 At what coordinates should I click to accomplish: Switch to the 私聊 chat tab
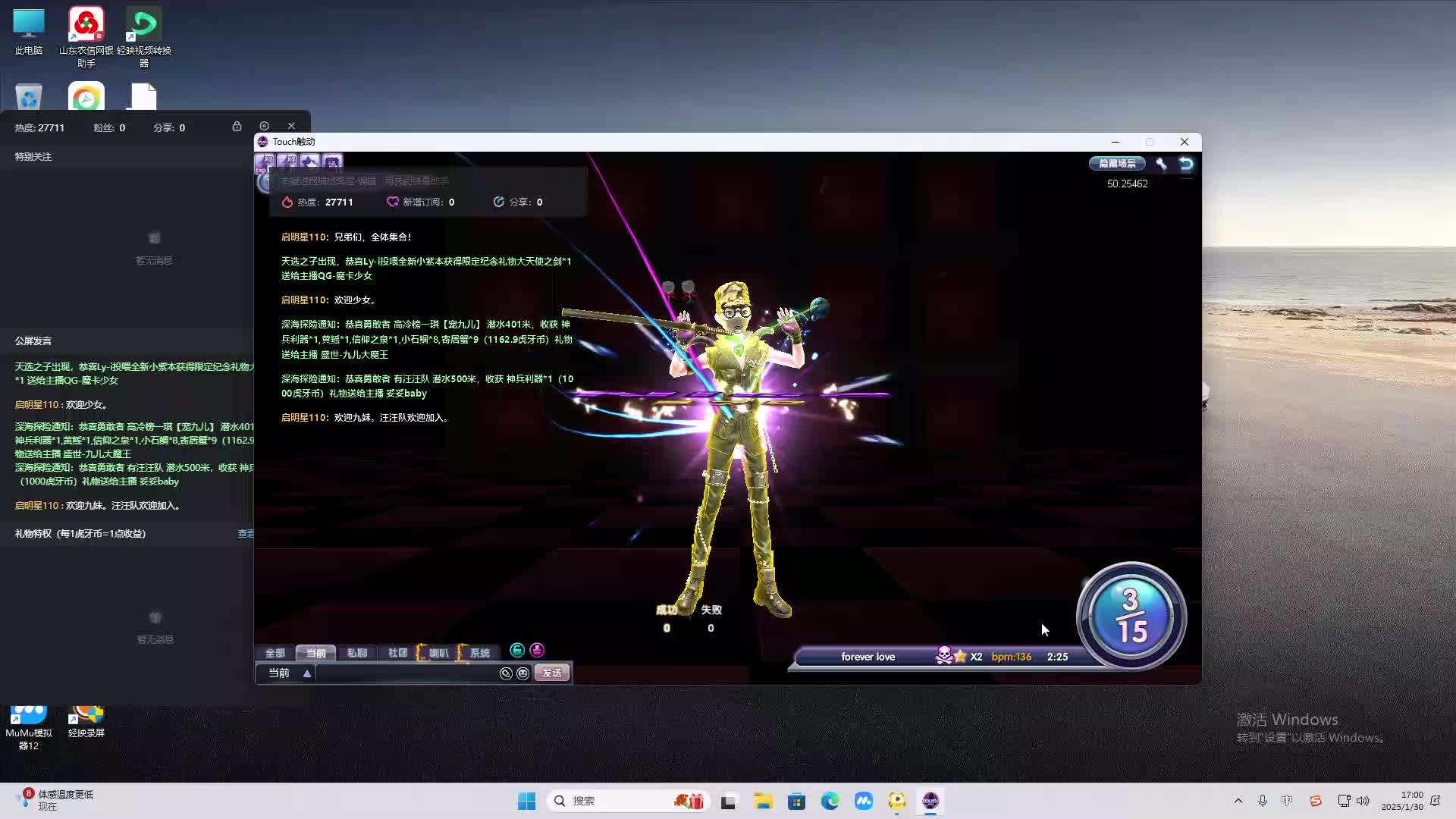[356, 653]
